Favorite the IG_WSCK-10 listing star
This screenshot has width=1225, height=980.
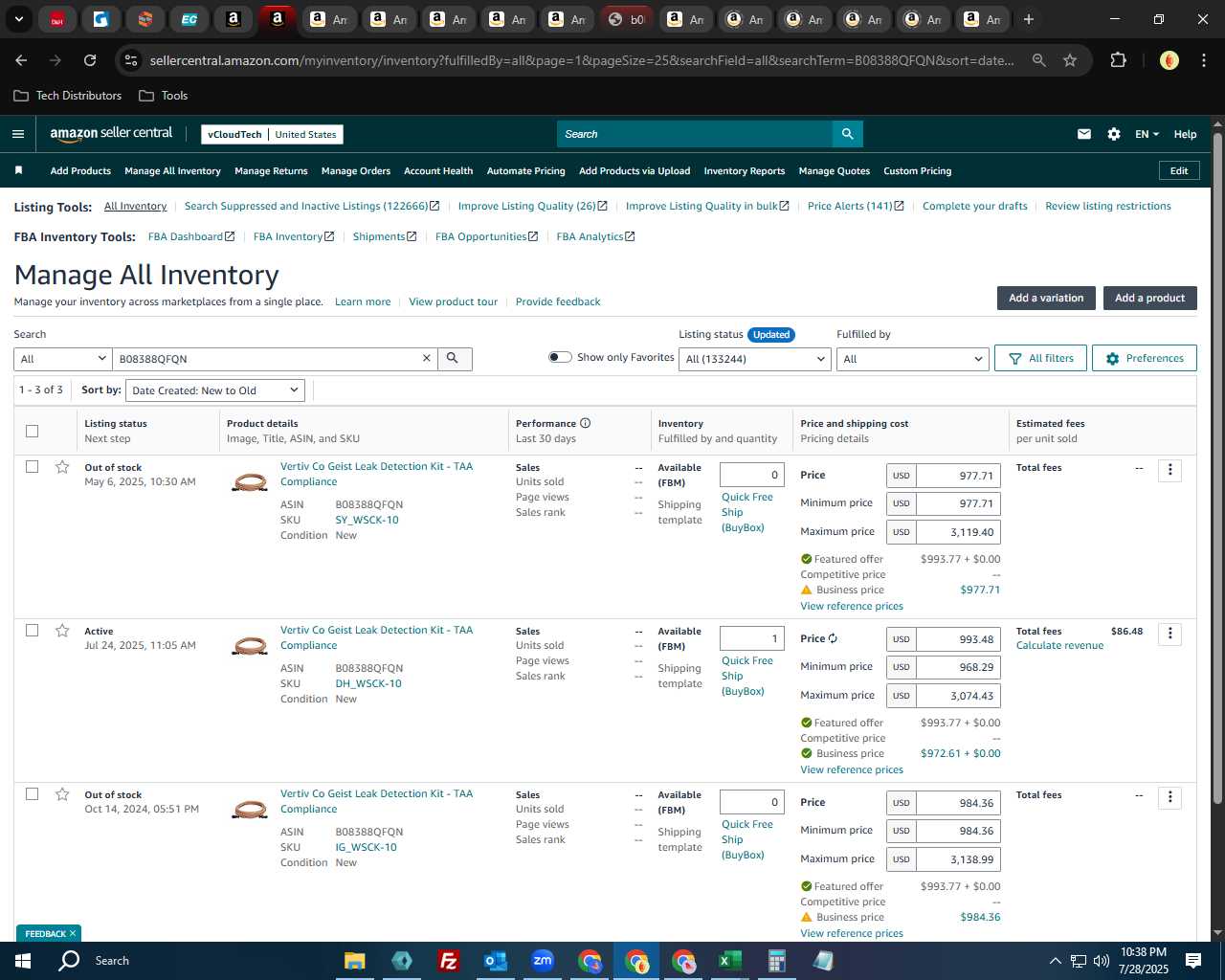point(62,794)
